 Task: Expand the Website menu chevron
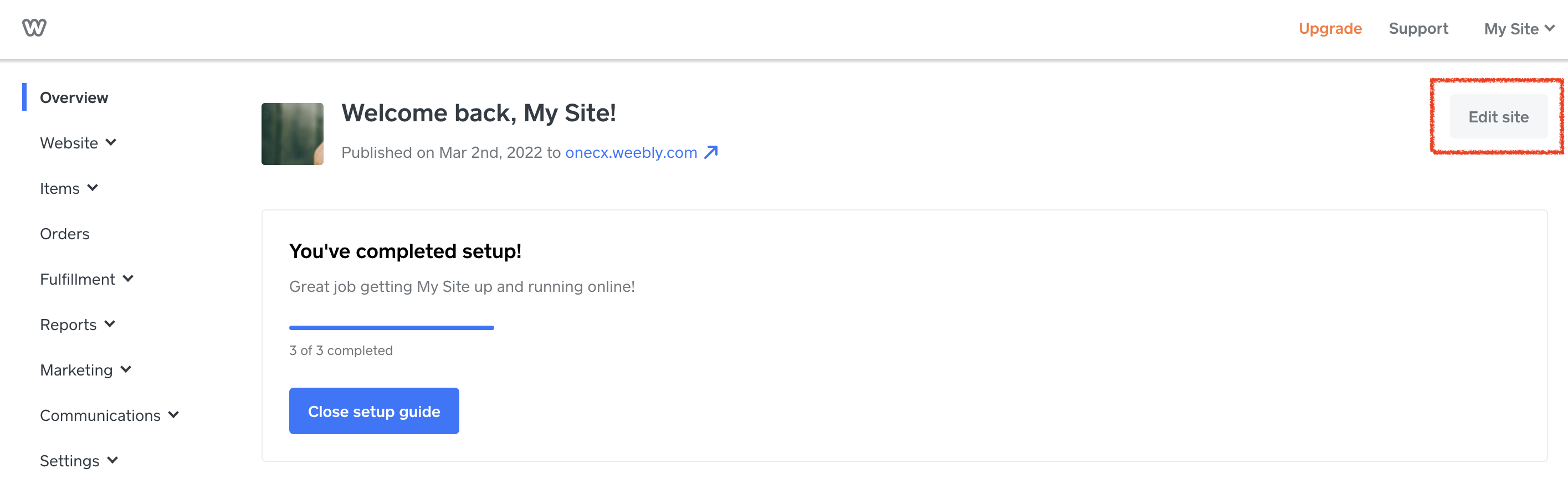point(111,142)
